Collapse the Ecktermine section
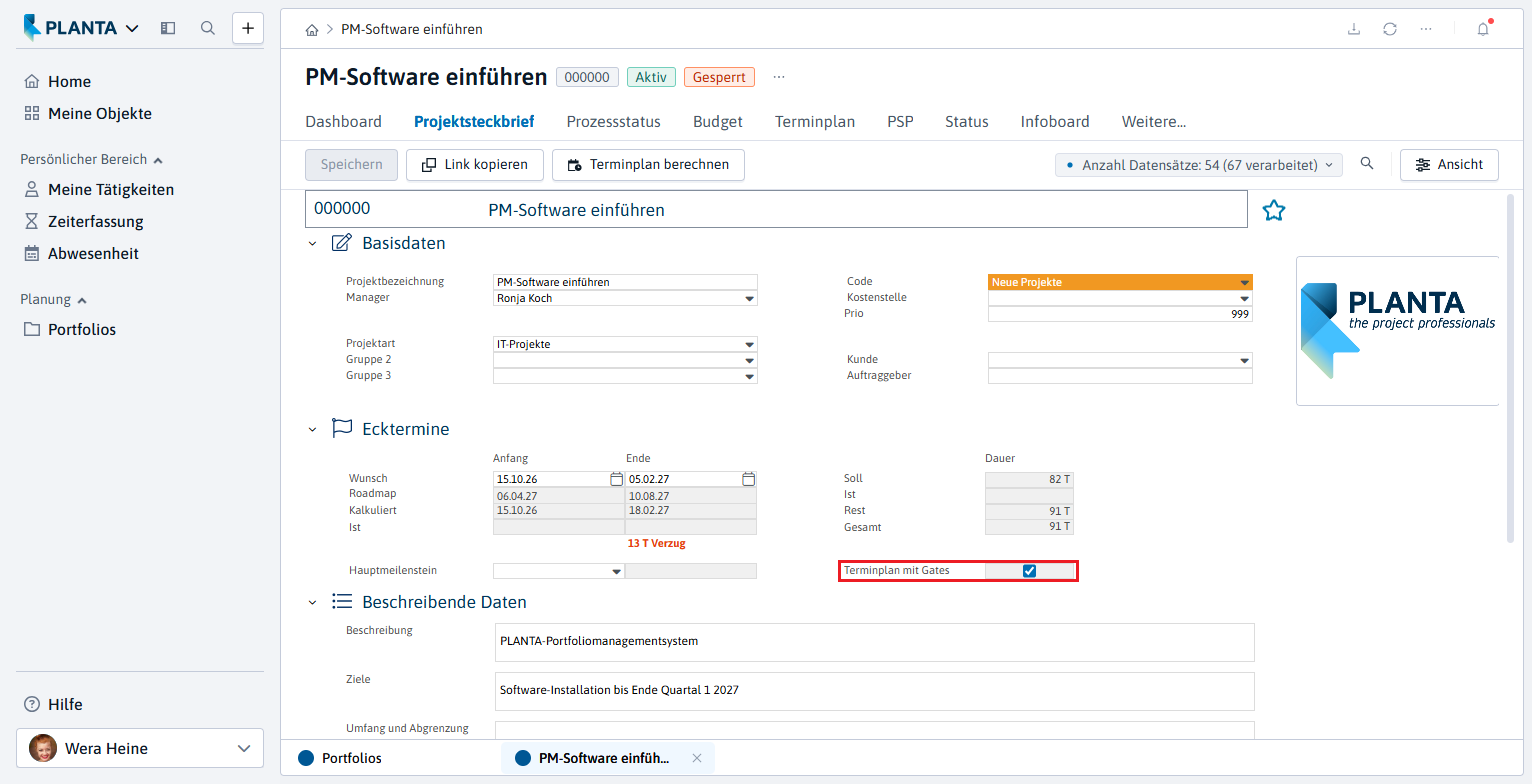The image size is (1532, 784). (x=312, y=429)
